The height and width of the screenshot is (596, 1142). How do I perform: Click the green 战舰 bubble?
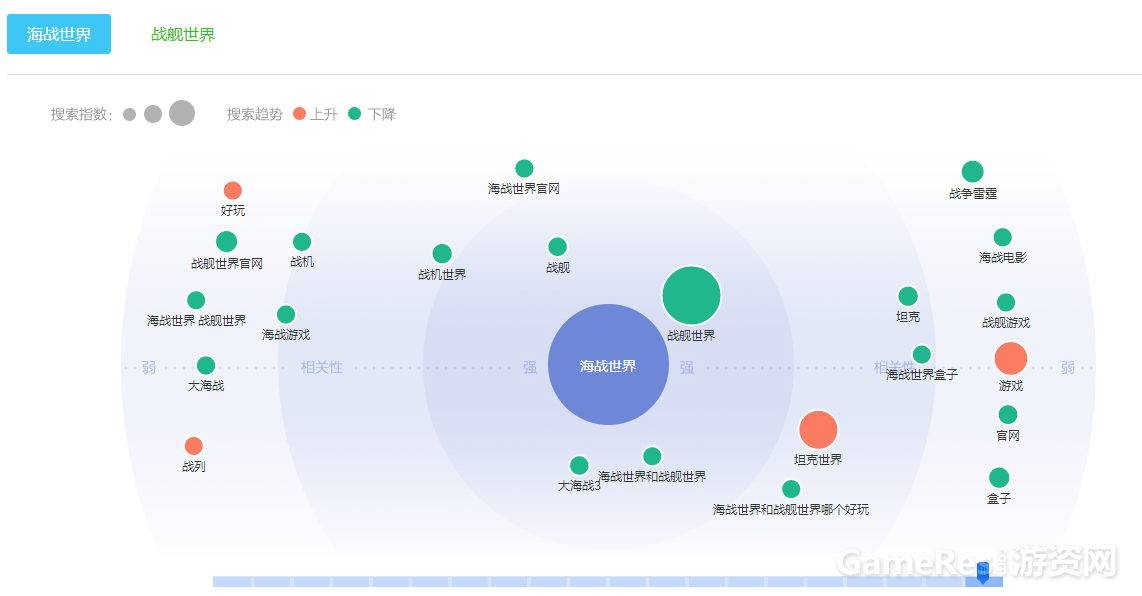click(557, 247)
